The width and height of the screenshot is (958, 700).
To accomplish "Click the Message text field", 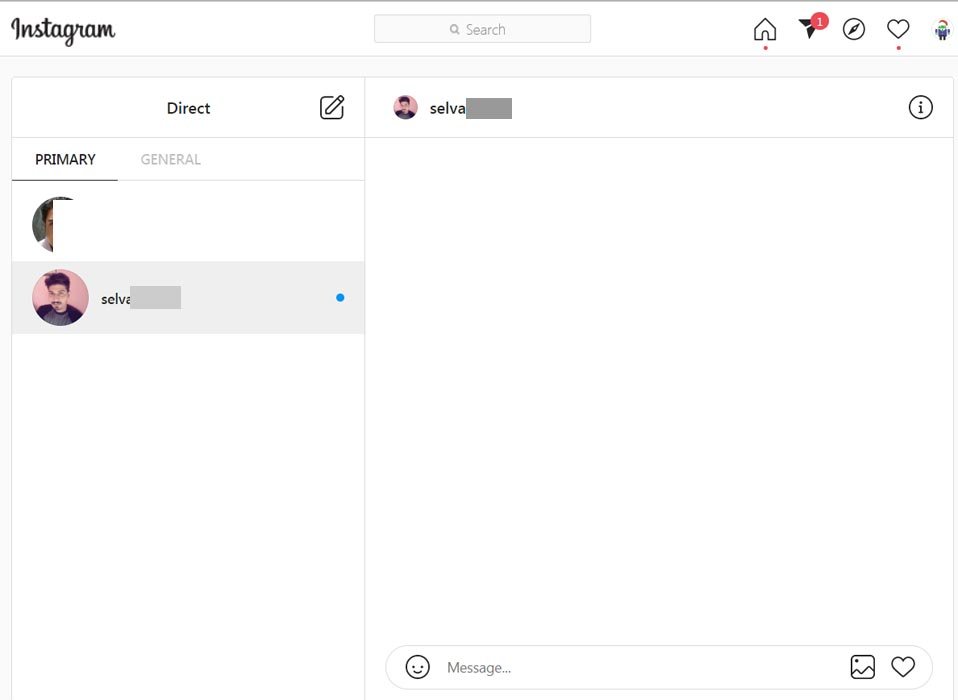I will 640,667.
